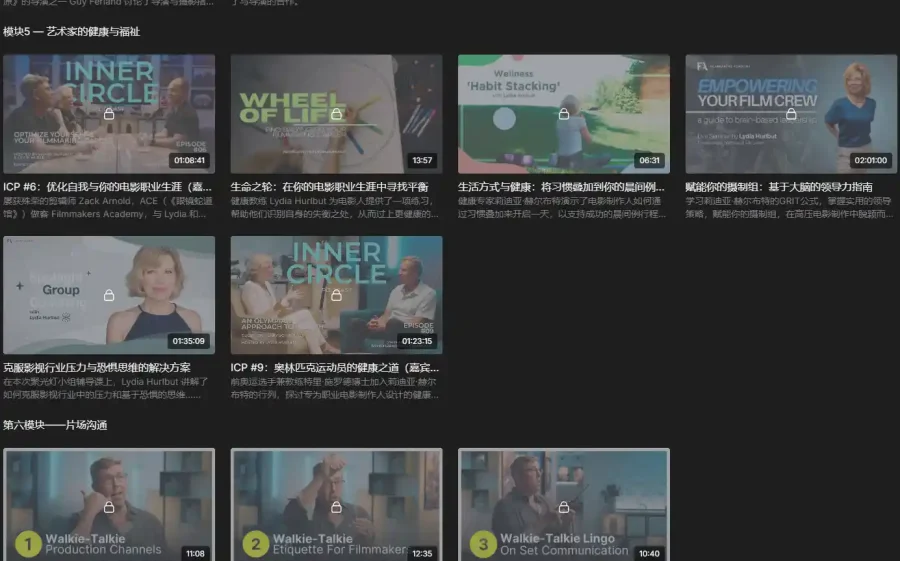900x561 pixels.
Task: Open the Wellness Habit Stacking video thumbnail
Action: [564, 114]
